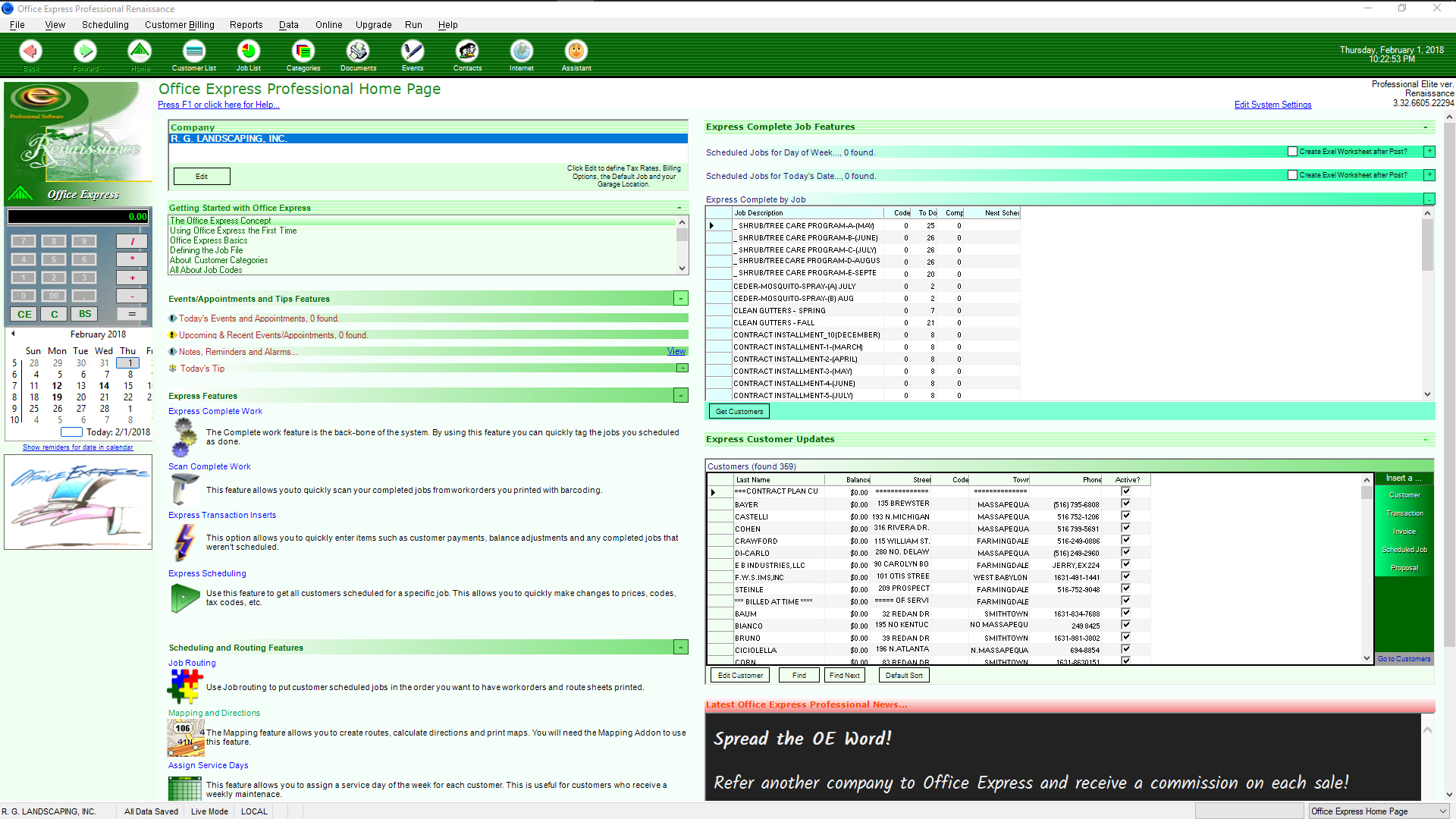Open the Documents toolbar icon
Screen dimensions: 1456x819
tap(358, 52)
